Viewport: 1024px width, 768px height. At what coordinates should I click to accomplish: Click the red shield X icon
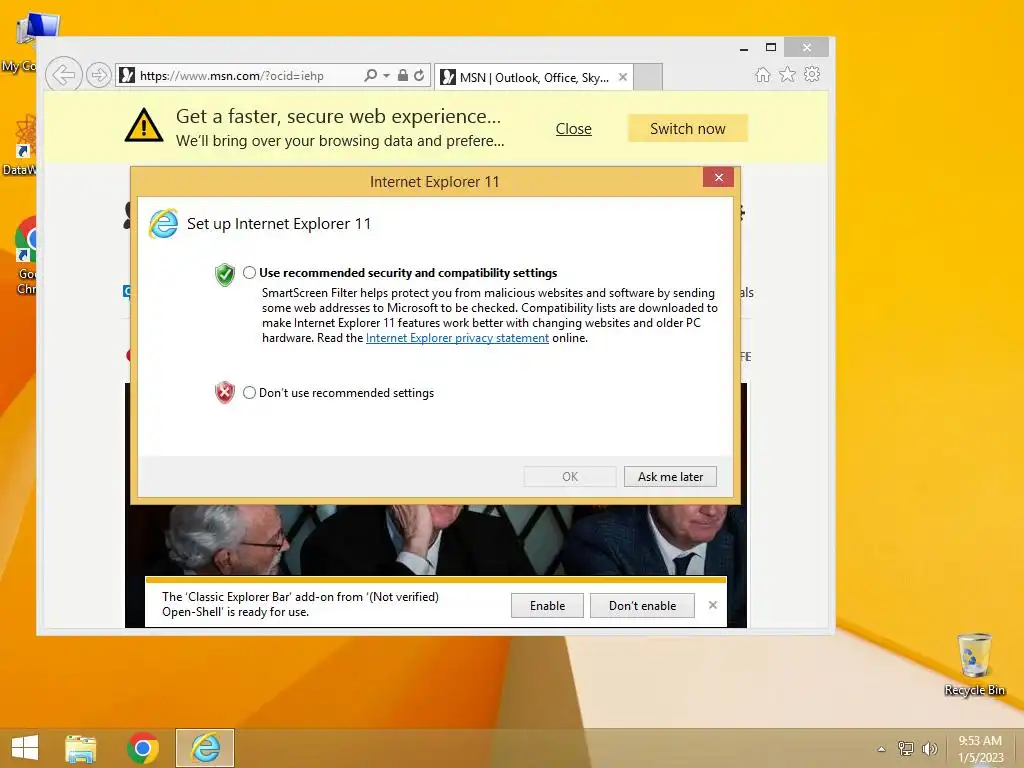click(225, 392)
